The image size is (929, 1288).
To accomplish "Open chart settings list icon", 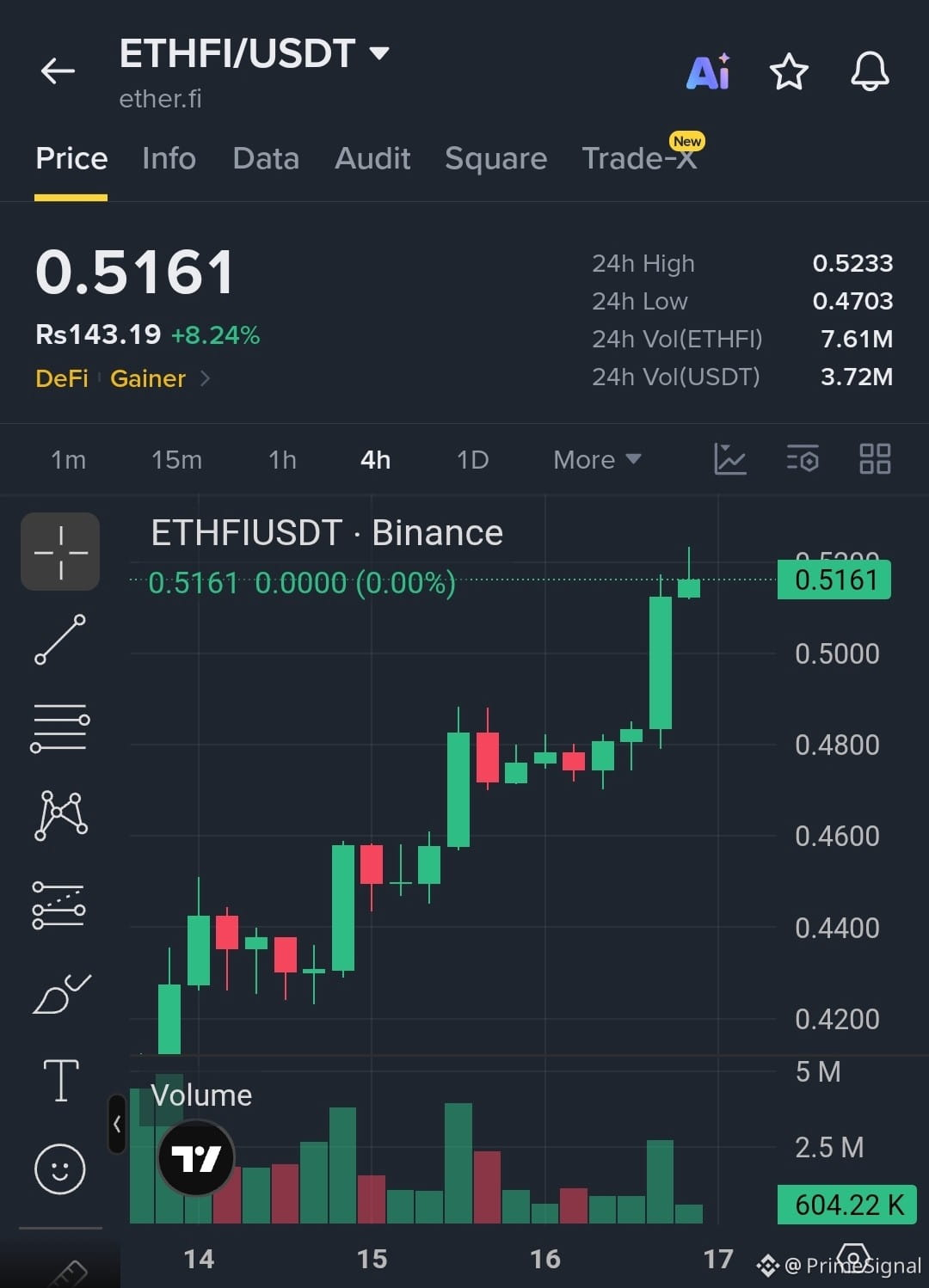I will [803, 459].
